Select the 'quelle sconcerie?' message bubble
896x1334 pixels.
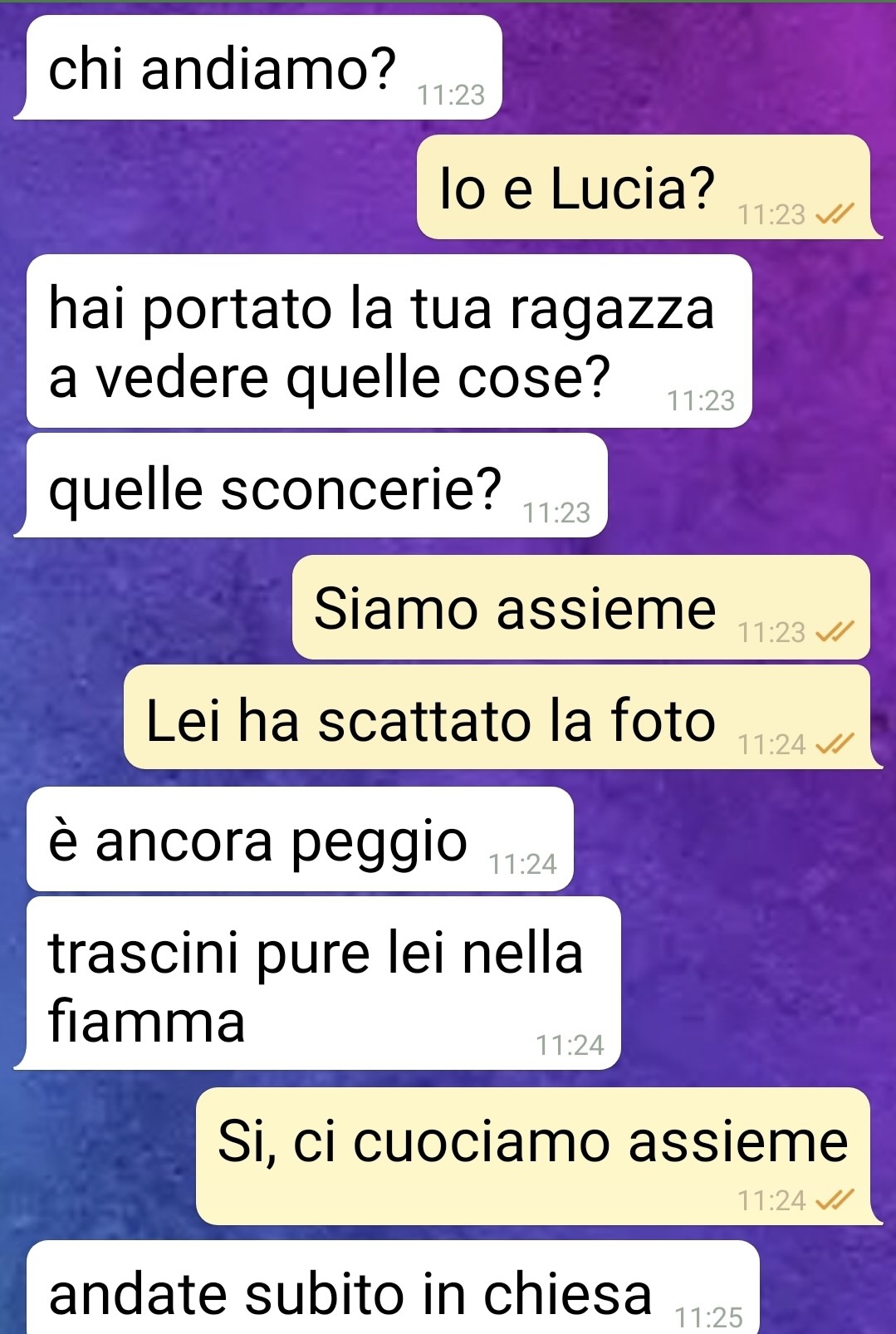coord(311,485)
